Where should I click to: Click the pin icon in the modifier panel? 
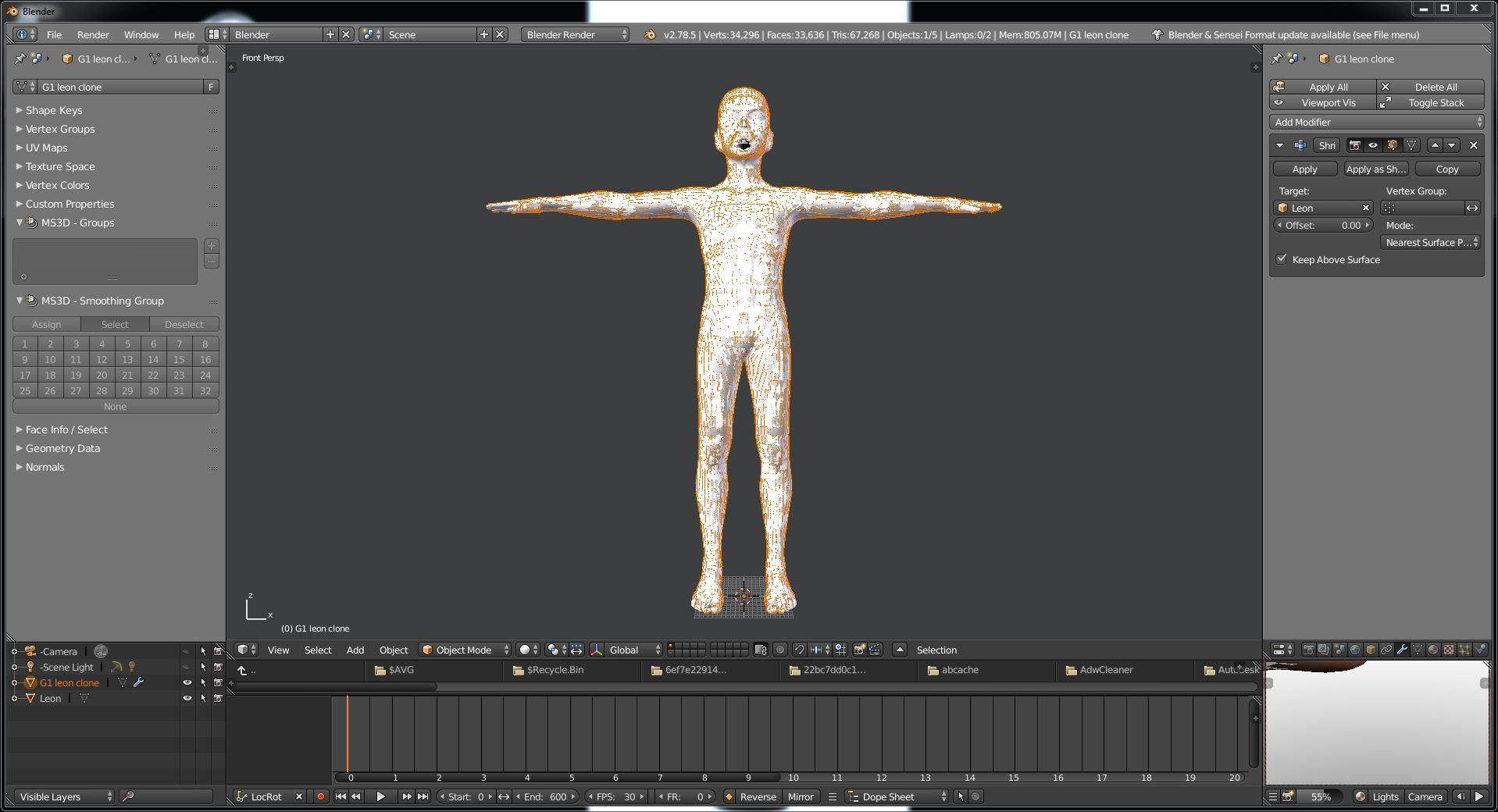(1276, 59)
